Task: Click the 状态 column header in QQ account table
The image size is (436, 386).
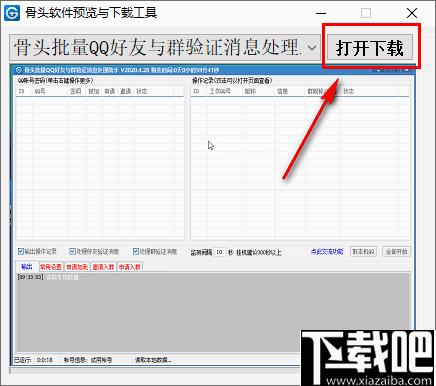Action: click(153, 91)
